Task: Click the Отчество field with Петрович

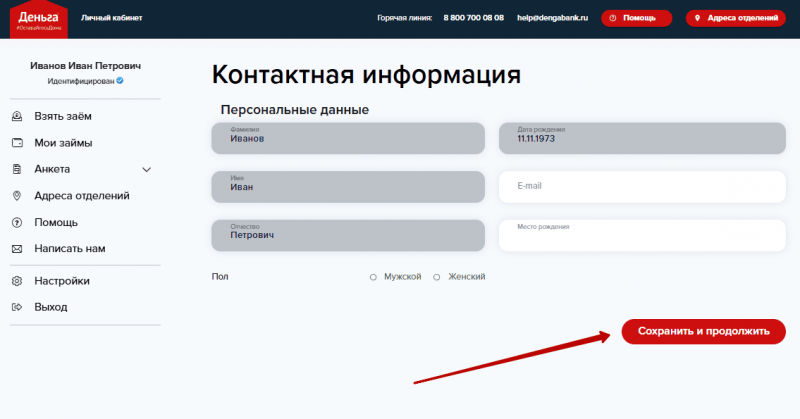Action: pyautogui.click(x=348, y=235)
